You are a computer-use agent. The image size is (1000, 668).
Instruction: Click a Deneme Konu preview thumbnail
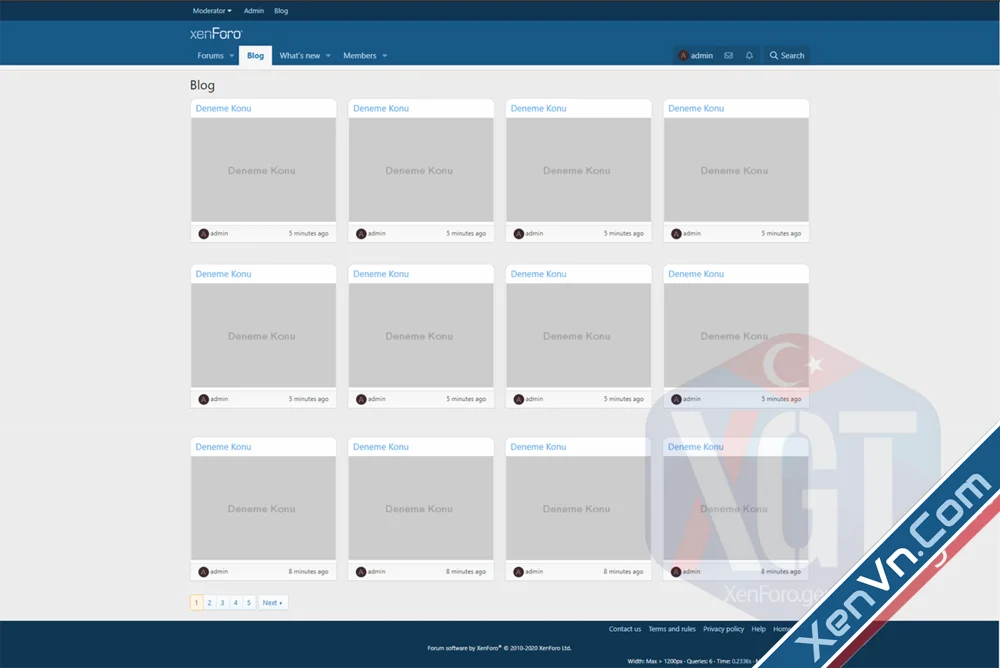coord(262,170)
